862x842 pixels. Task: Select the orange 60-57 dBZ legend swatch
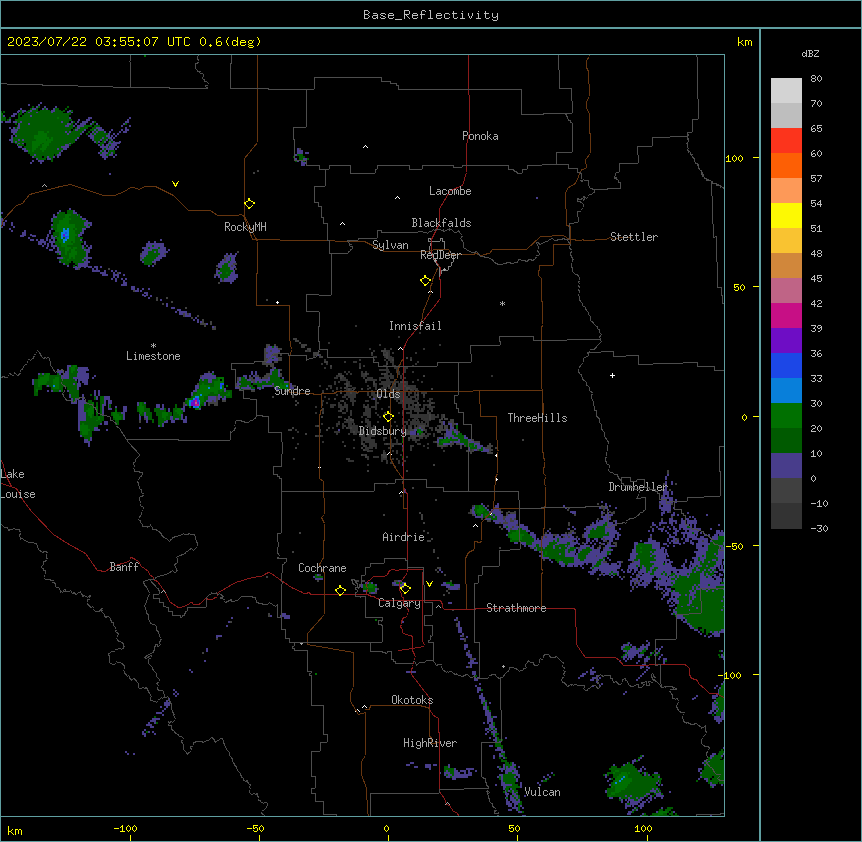tap(786, 165)
